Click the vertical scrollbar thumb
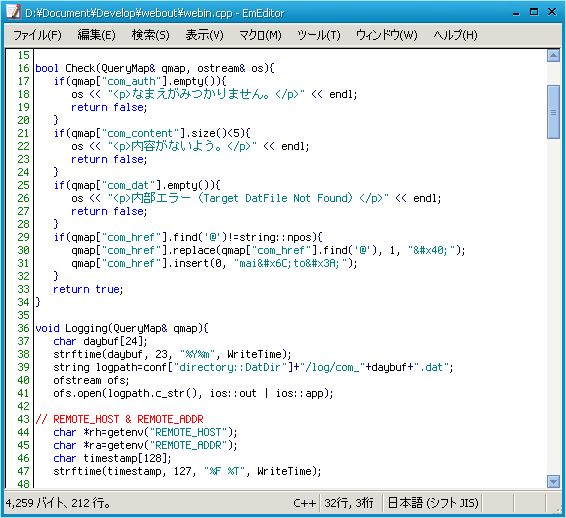 click(x=553, y=112)
